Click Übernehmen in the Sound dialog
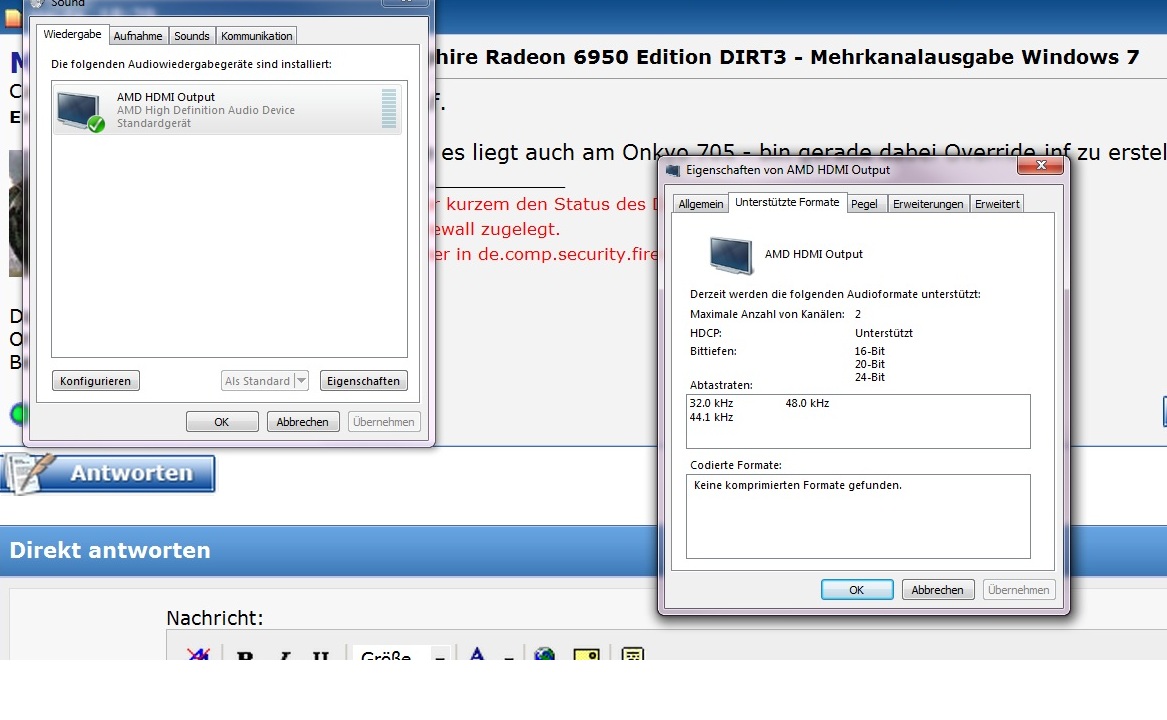The height and width of the screenshot is (720, 1167). (x=383, y=421)
